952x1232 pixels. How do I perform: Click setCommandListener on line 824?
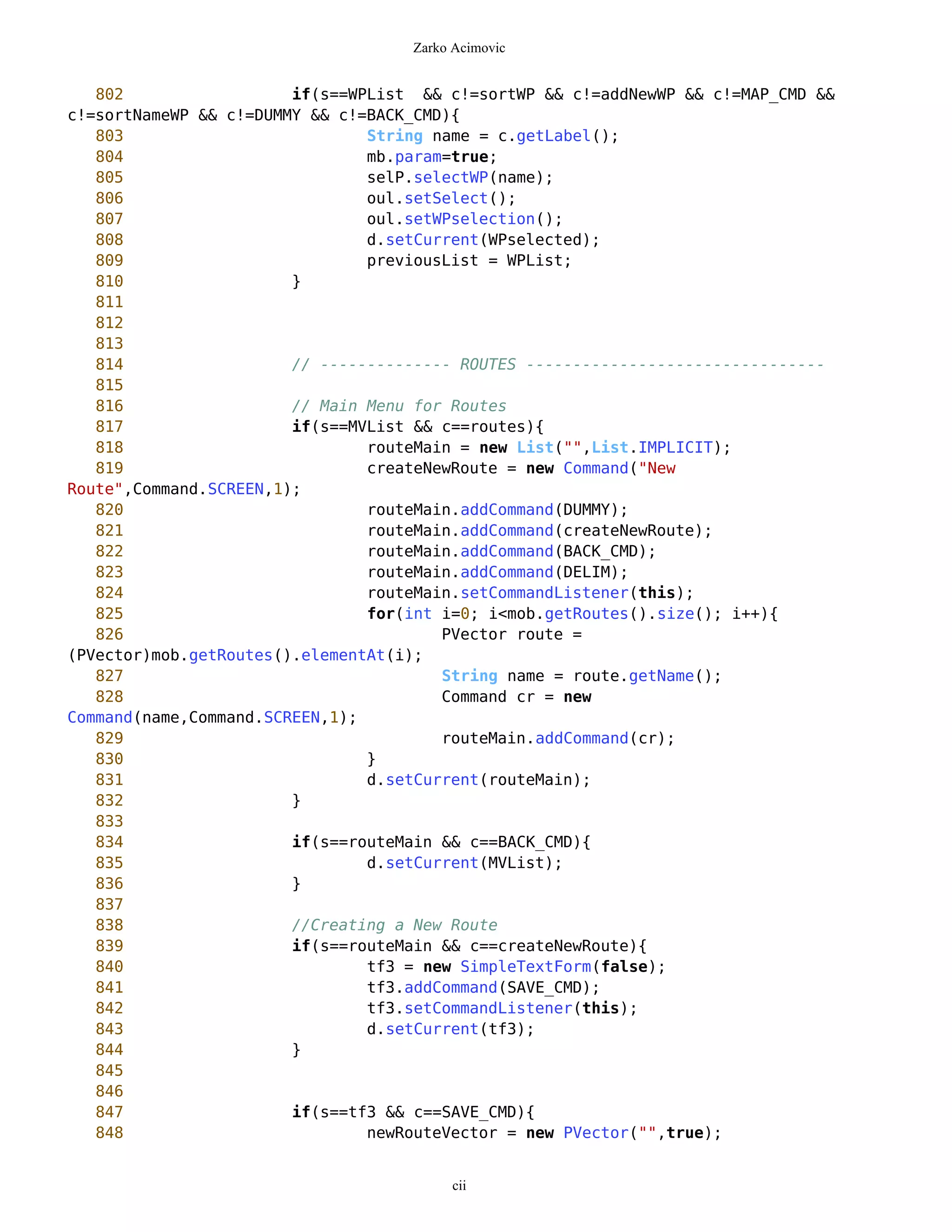click(x=544, y=593)
